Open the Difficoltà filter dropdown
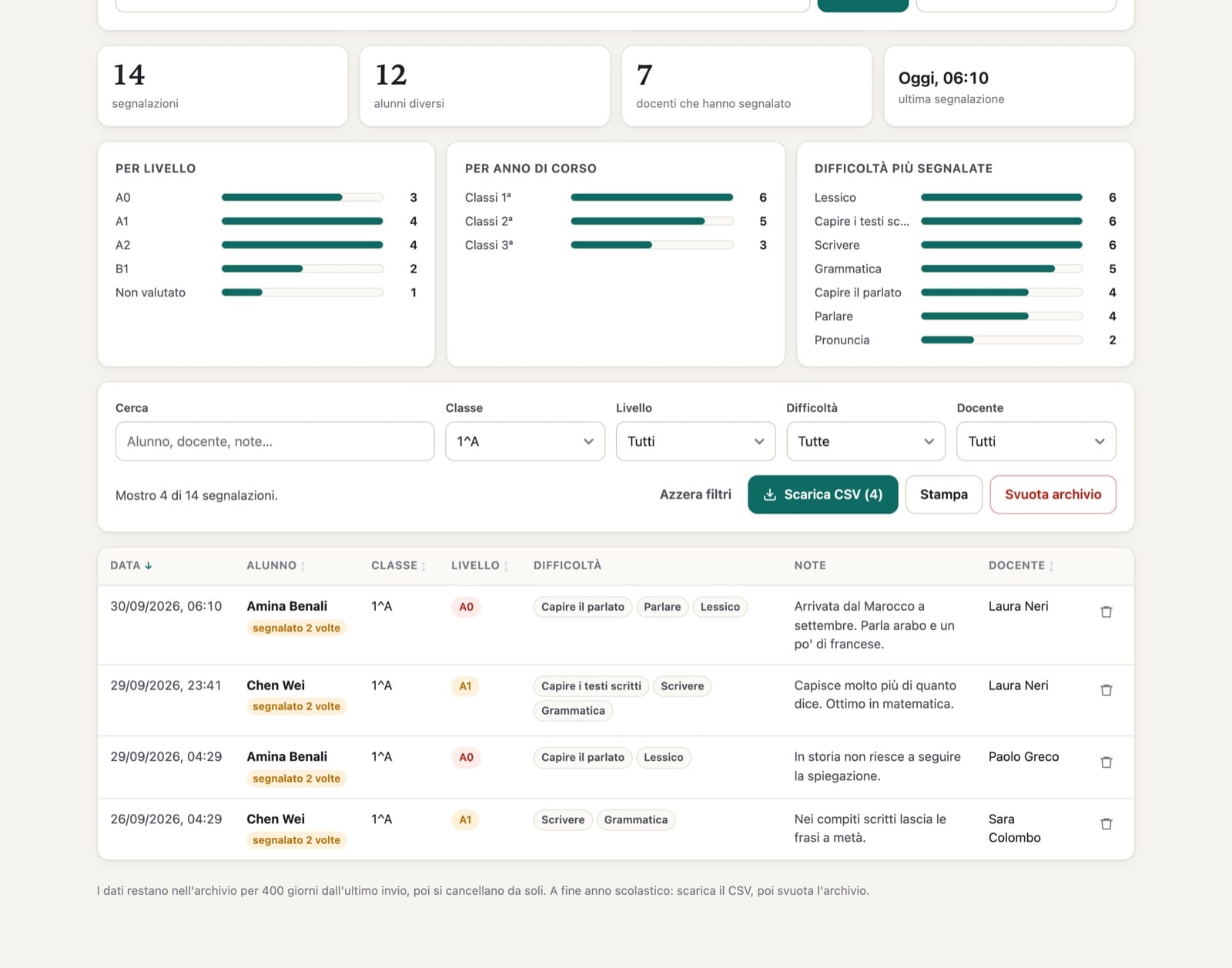 (865, 441)
